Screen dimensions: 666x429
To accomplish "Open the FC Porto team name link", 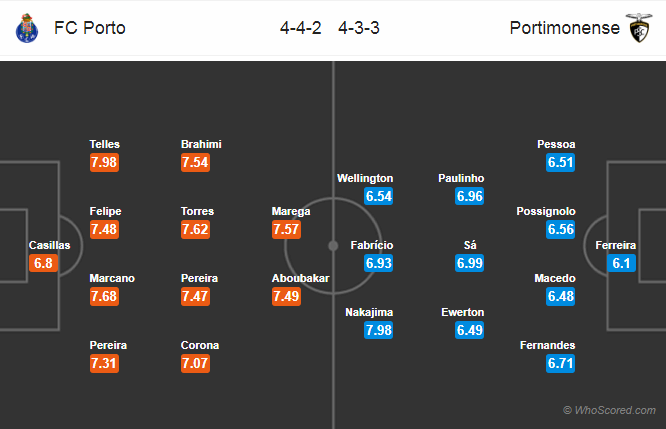I will [x=90, y=28].
